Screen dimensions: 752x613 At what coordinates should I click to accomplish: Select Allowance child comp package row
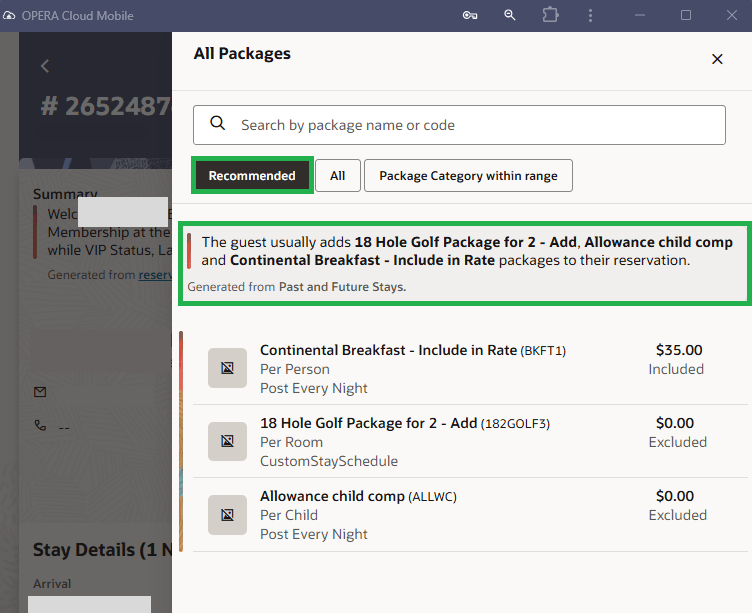click(470, 514)
